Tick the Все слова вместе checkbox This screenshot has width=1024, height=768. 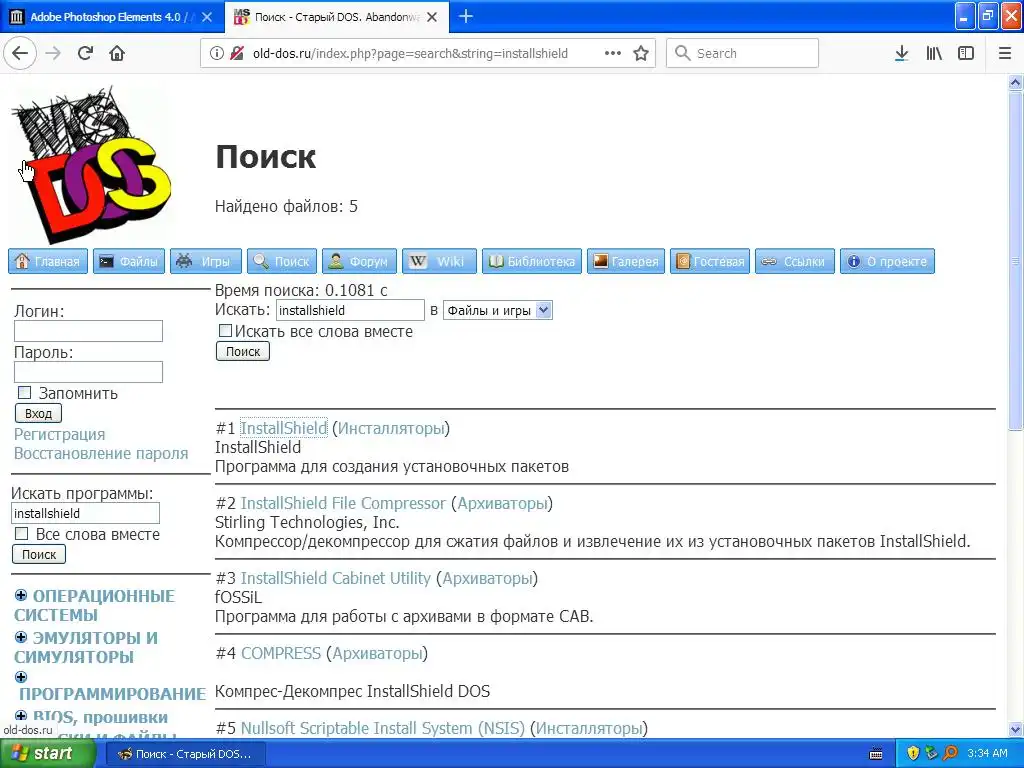(x=22, y=534)
